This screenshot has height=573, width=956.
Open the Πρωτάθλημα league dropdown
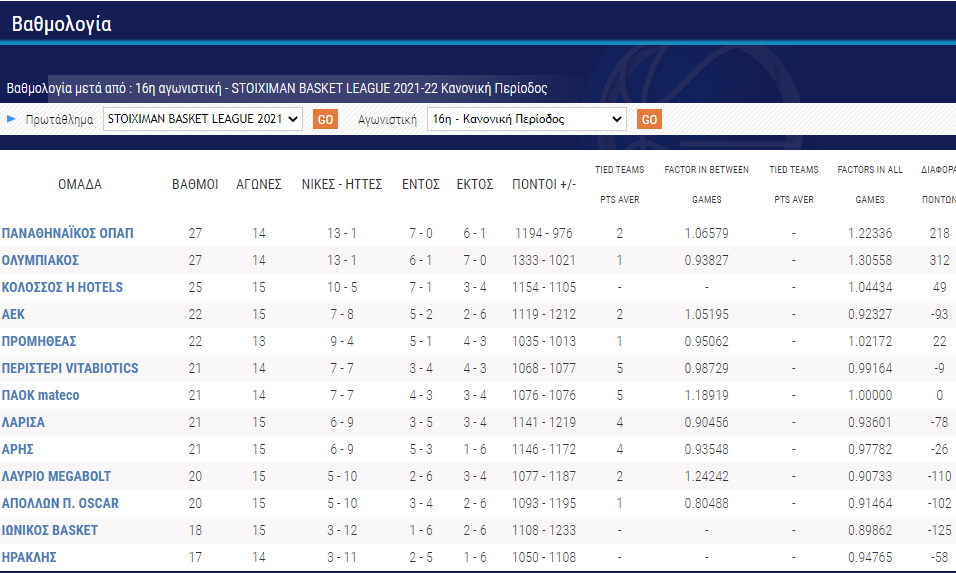(202, 119)
